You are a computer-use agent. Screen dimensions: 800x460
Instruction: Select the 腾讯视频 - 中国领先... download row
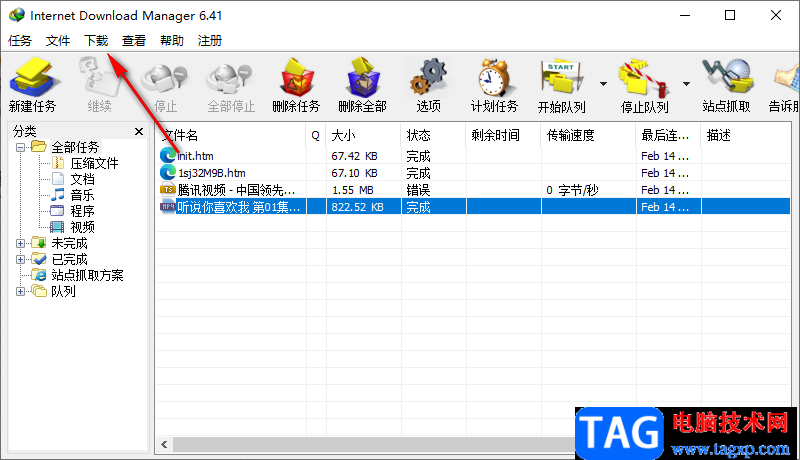pyautogui.click(x=473, y=190)
